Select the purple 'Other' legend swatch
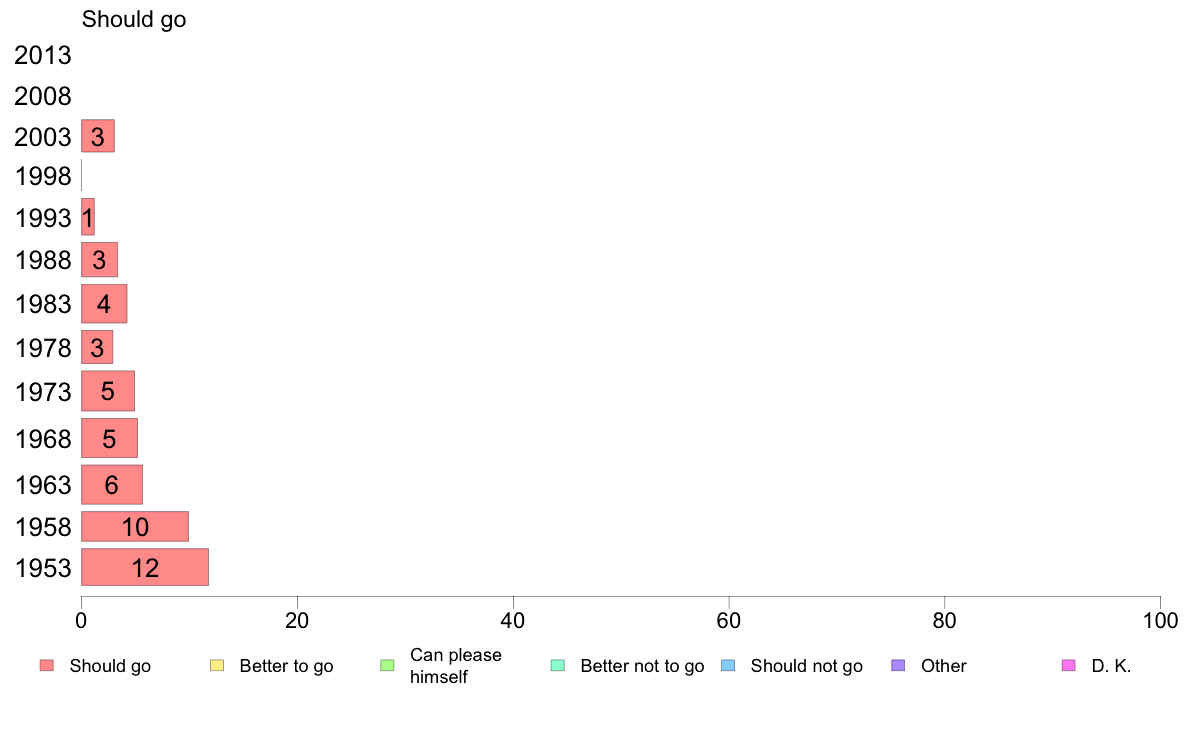The width and height of the screenshot is (1188, 736). click(x=898, y=666)
